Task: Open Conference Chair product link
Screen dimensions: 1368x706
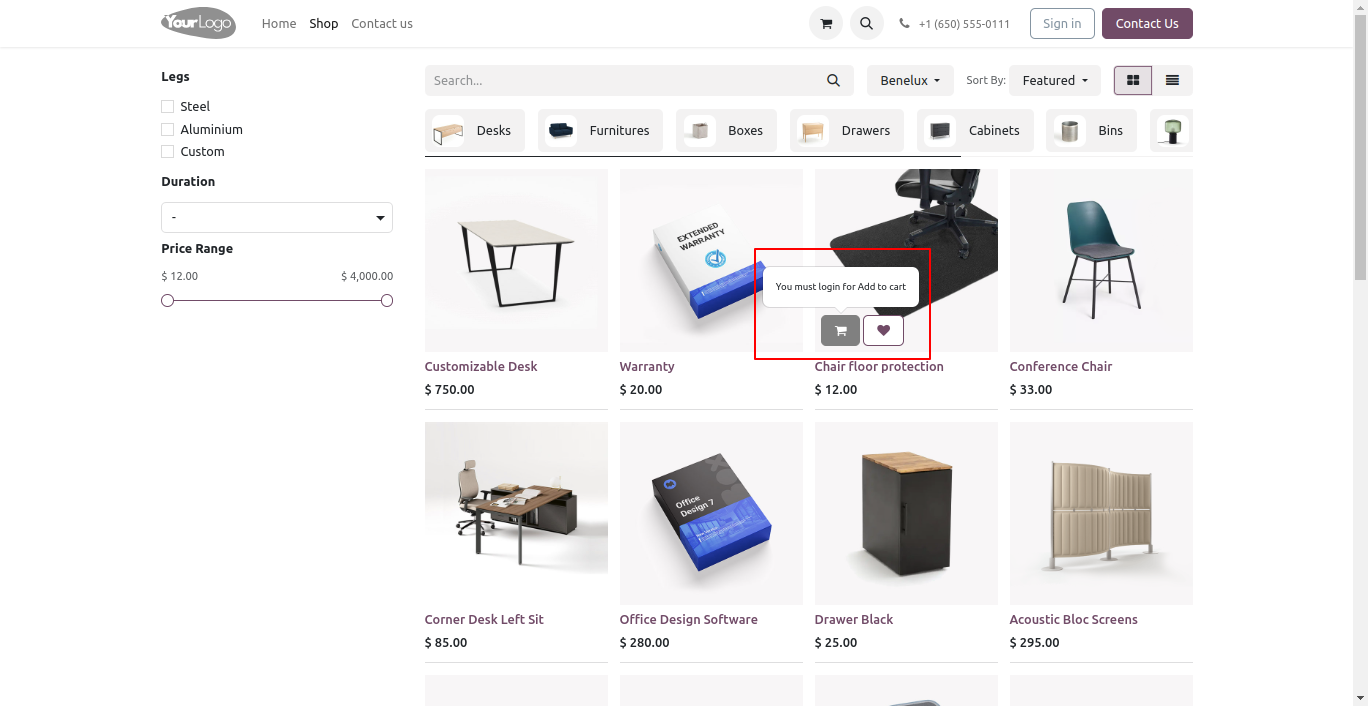Action: click(1061, 366)
